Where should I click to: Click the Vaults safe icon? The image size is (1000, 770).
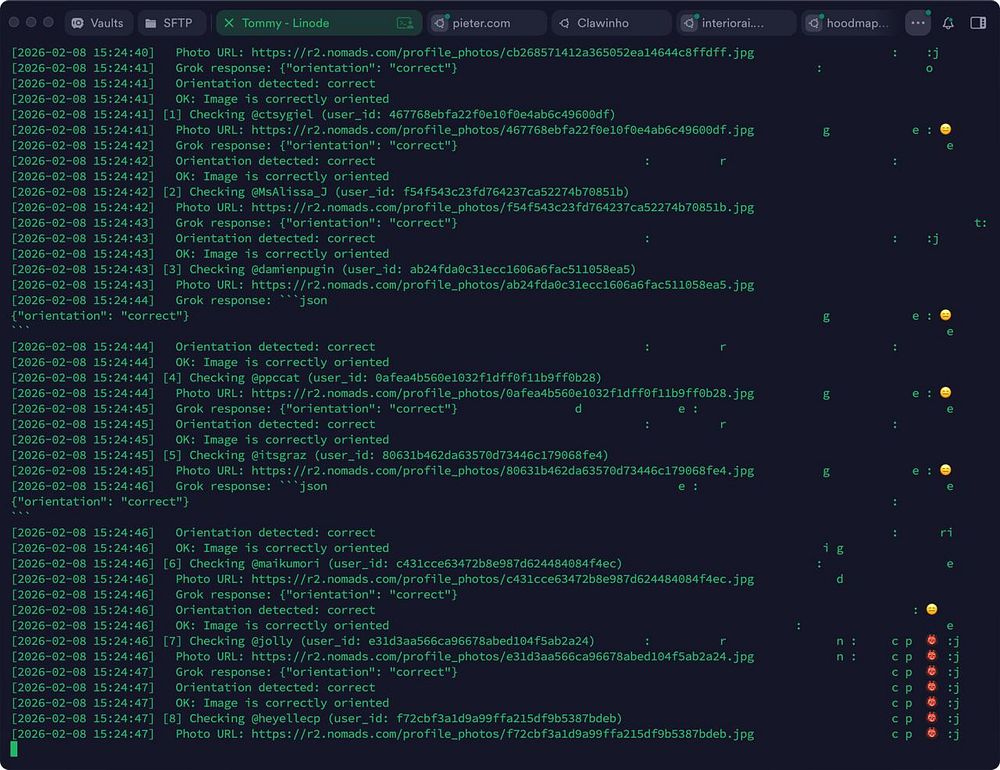pyautogui.click(x=78, y=23)
